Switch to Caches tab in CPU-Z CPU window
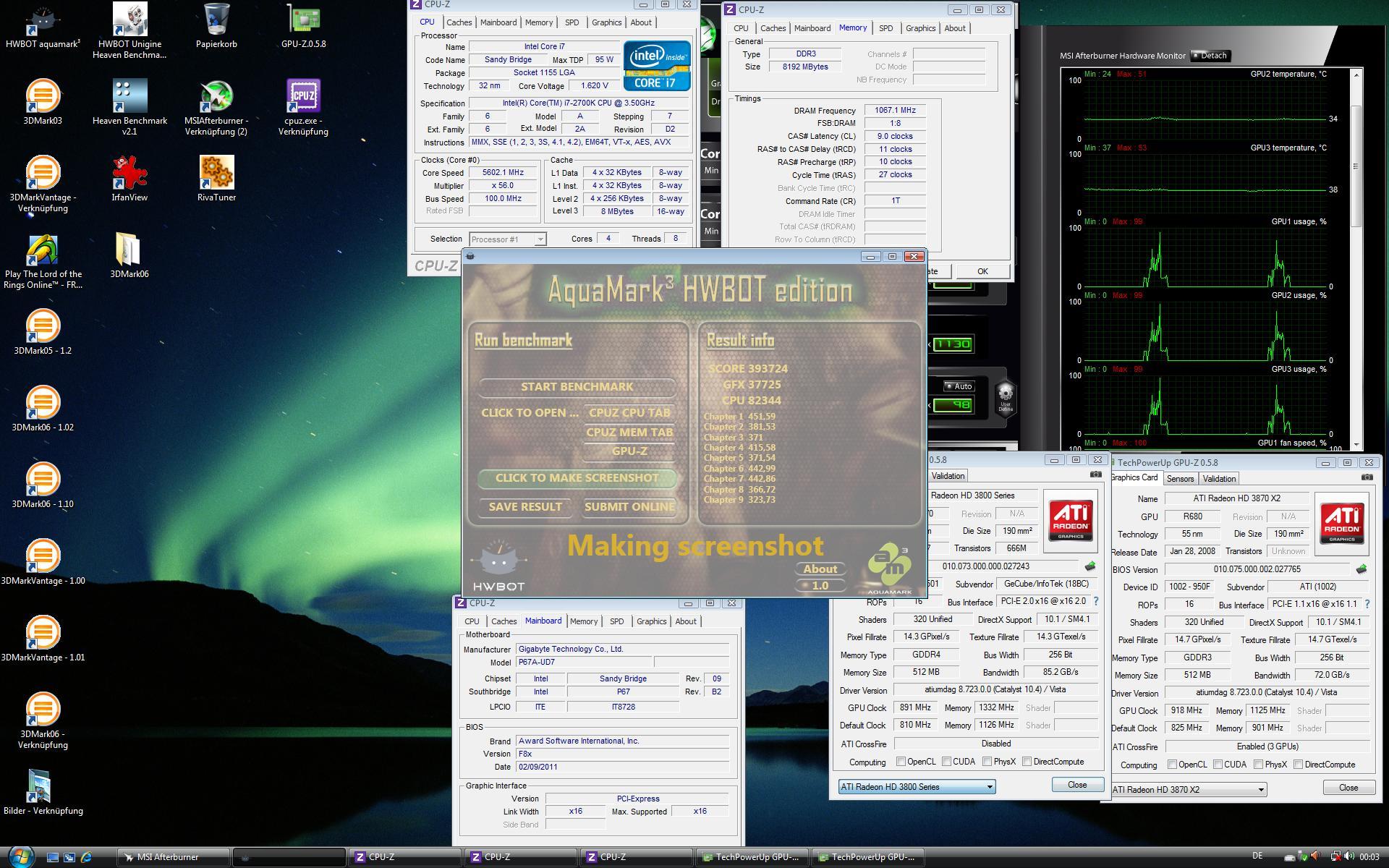1389x868 pixels. coord(459,22)
